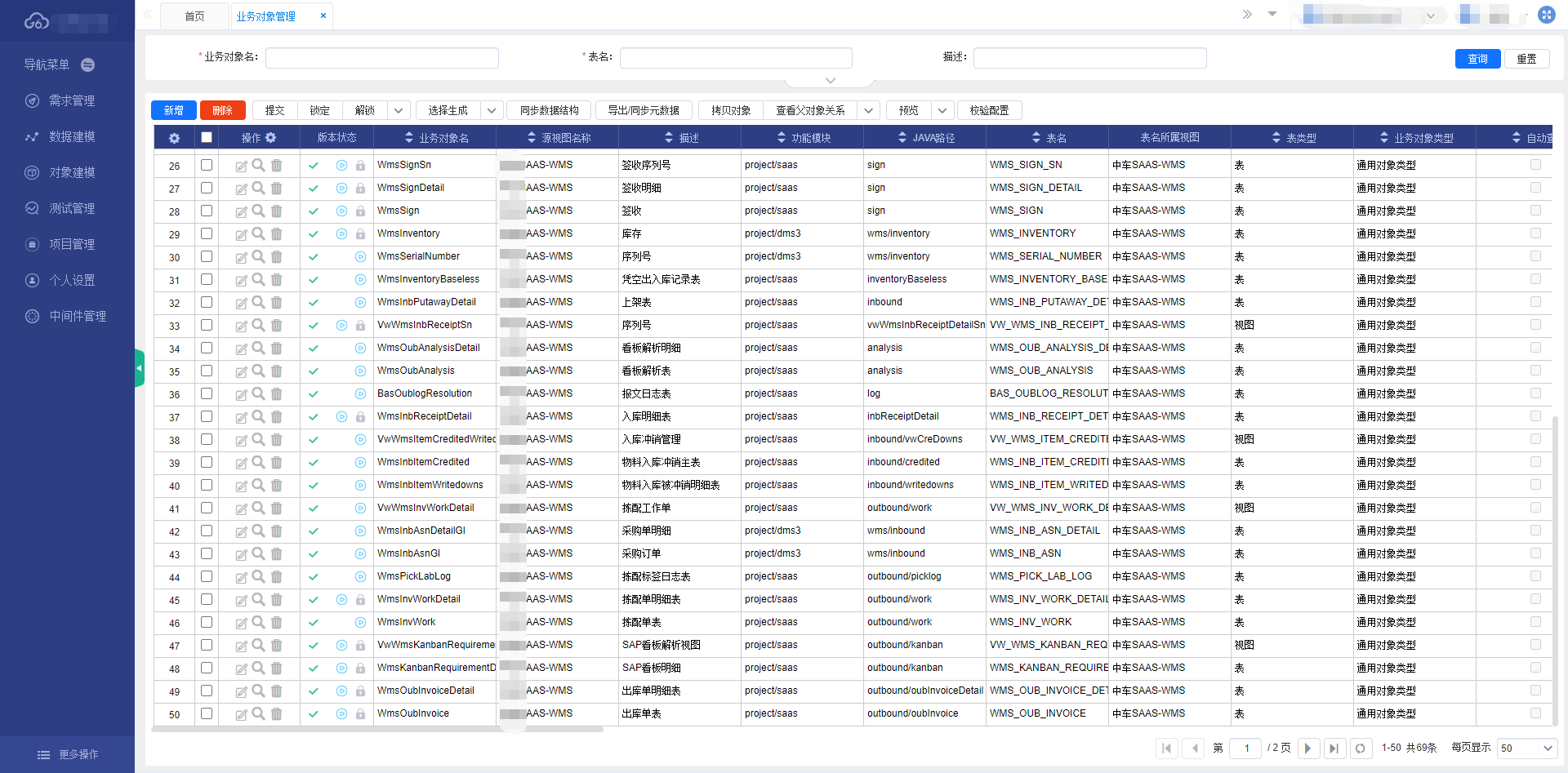Click the edit icon for WmsOubInvoice row
Image resolution: width=1568 pixels, height=773 pixels.
click(241, 714)
